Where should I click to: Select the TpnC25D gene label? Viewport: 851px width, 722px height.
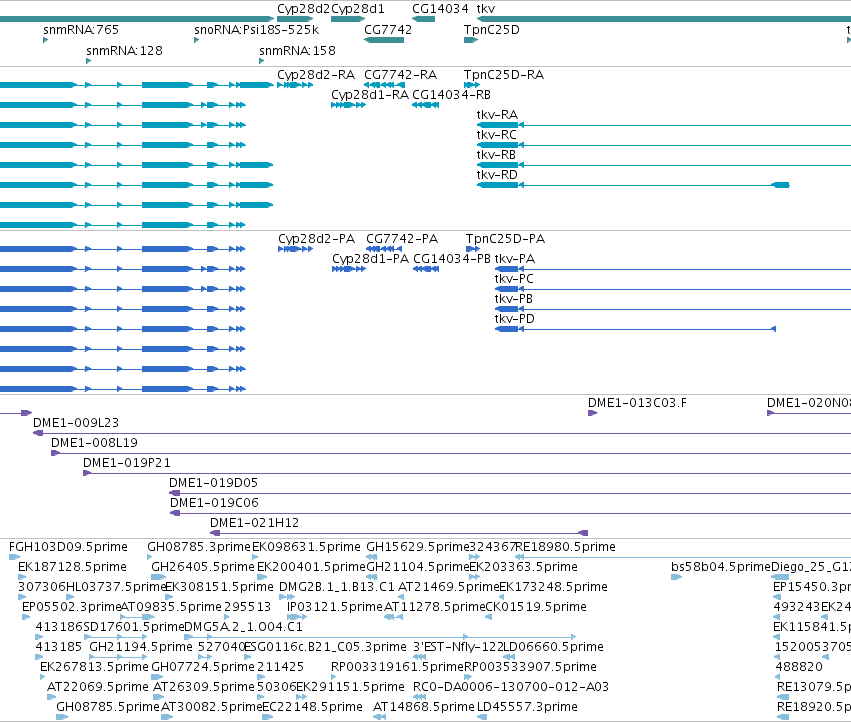pyautogui.click(x=492, y=30)
